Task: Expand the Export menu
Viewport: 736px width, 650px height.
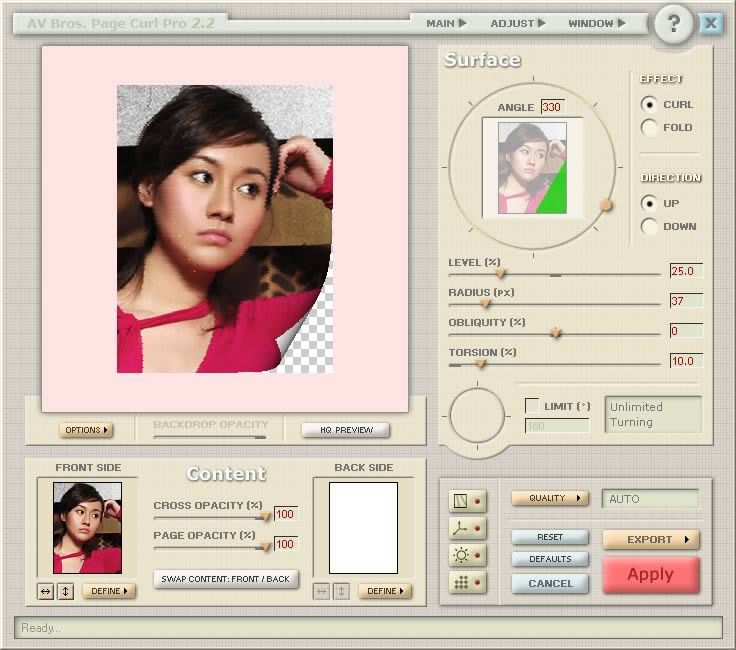Action: pos(650,539)
